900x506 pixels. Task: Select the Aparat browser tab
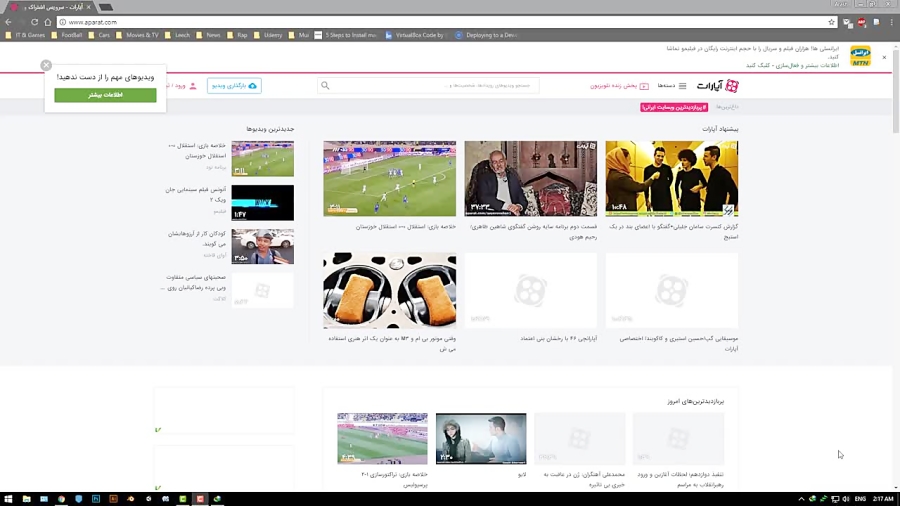coord(48,7)
